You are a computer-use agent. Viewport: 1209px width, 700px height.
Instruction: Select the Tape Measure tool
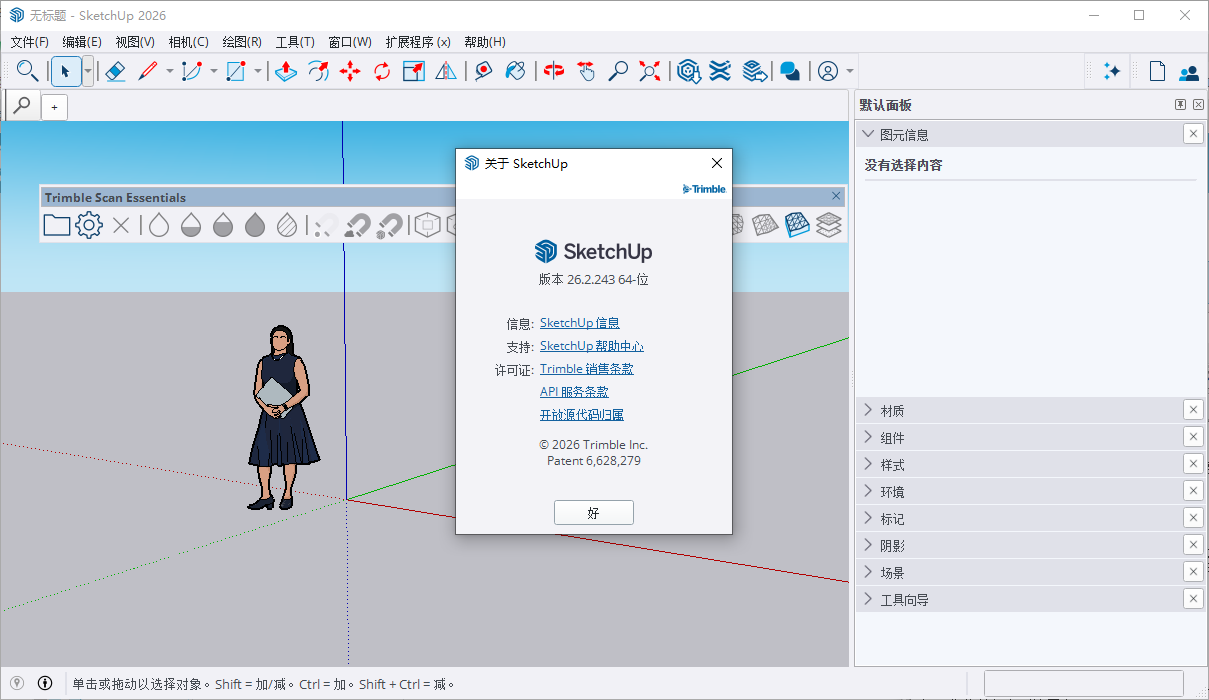point(484,71)
